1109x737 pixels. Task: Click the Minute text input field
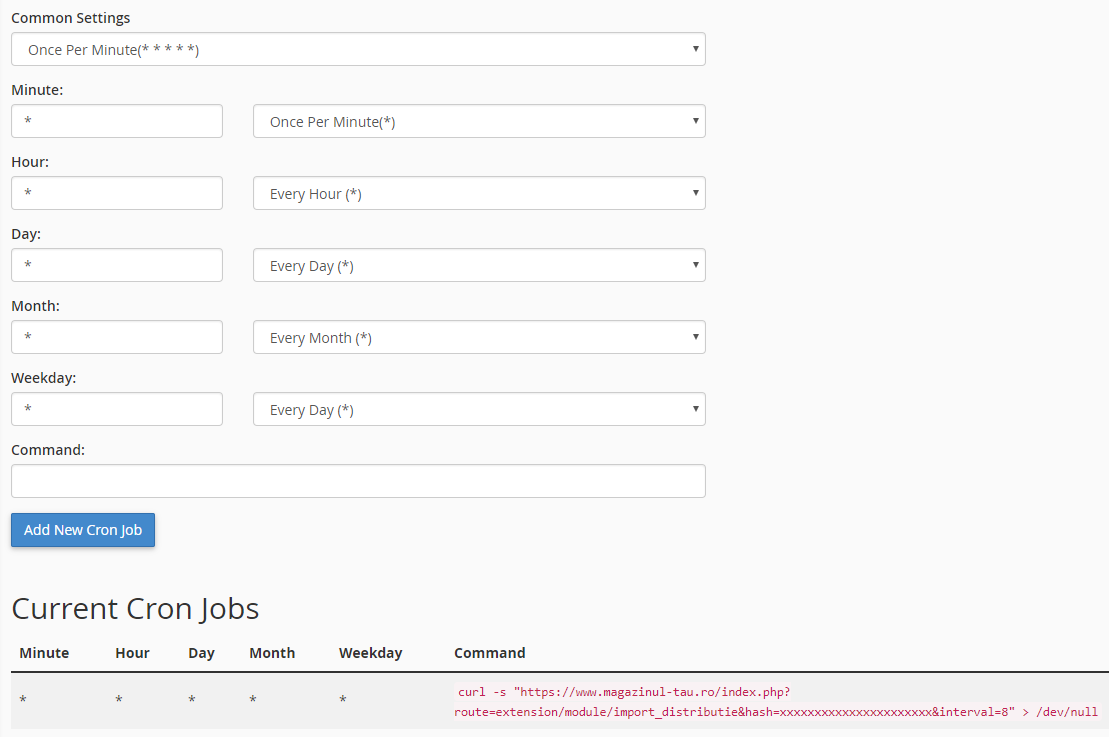pyautogui.click(x=117, y=121)
